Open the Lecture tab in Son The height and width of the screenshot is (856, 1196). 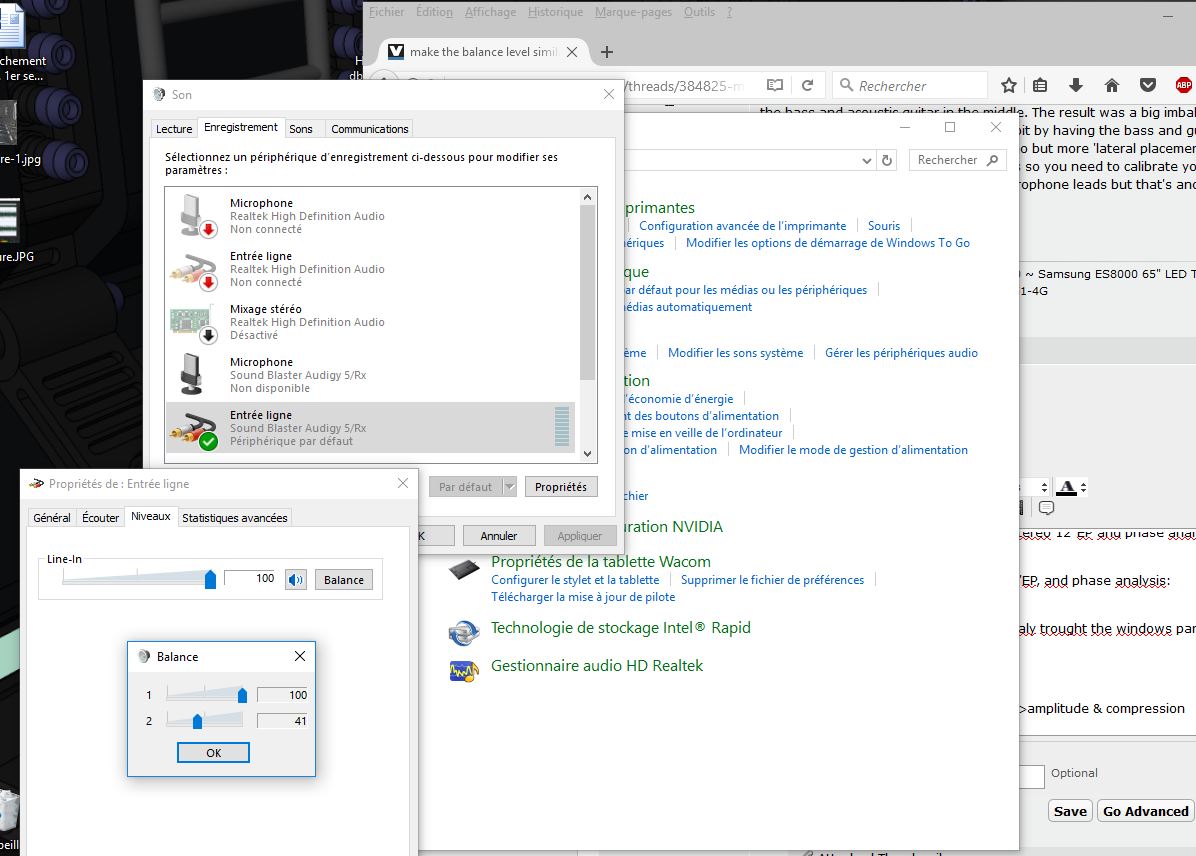tap(174, 129)
